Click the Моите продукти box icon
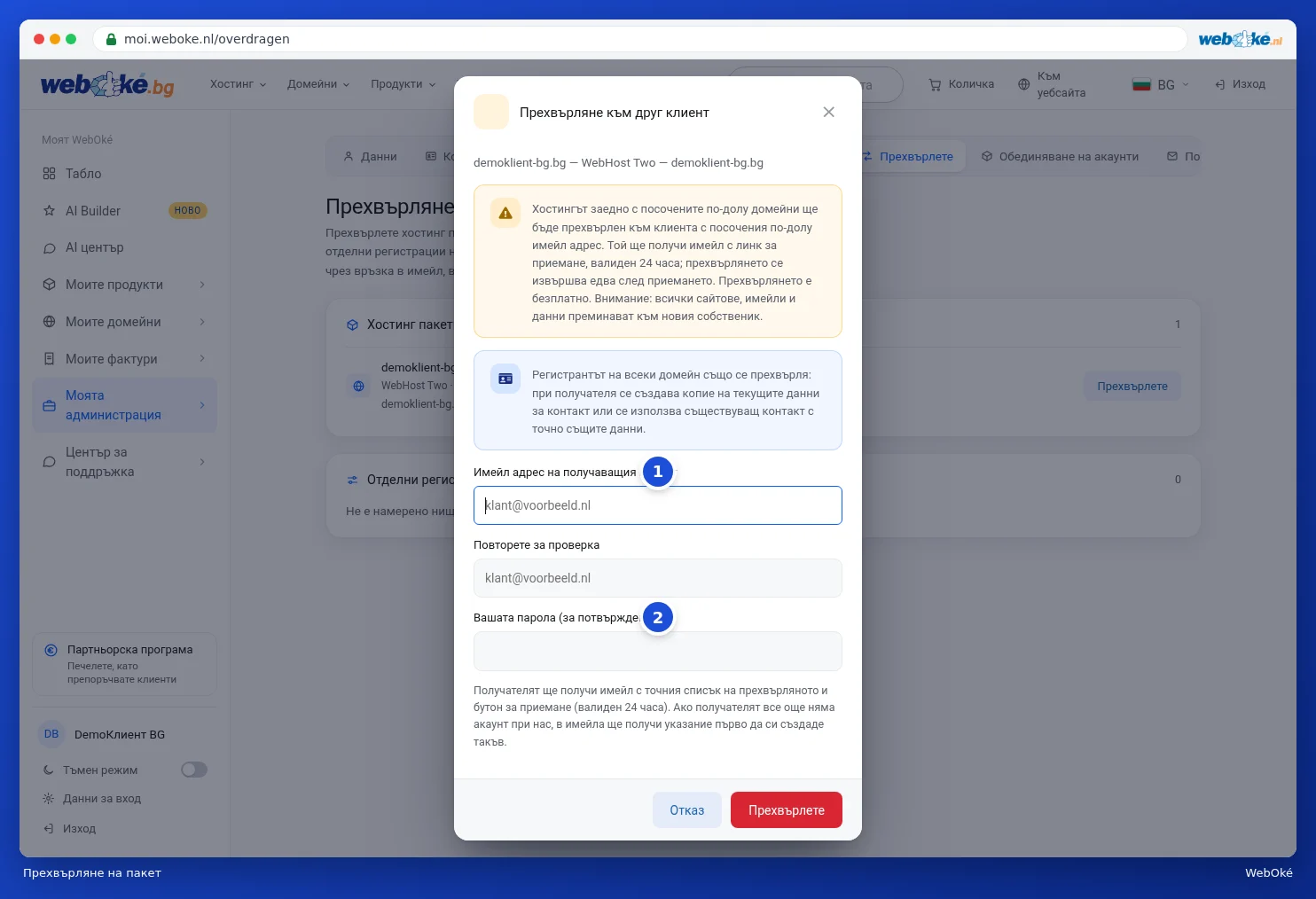The height and width of the screenshot is (899, 1316). pyautogui.click(x=49, y=285)
